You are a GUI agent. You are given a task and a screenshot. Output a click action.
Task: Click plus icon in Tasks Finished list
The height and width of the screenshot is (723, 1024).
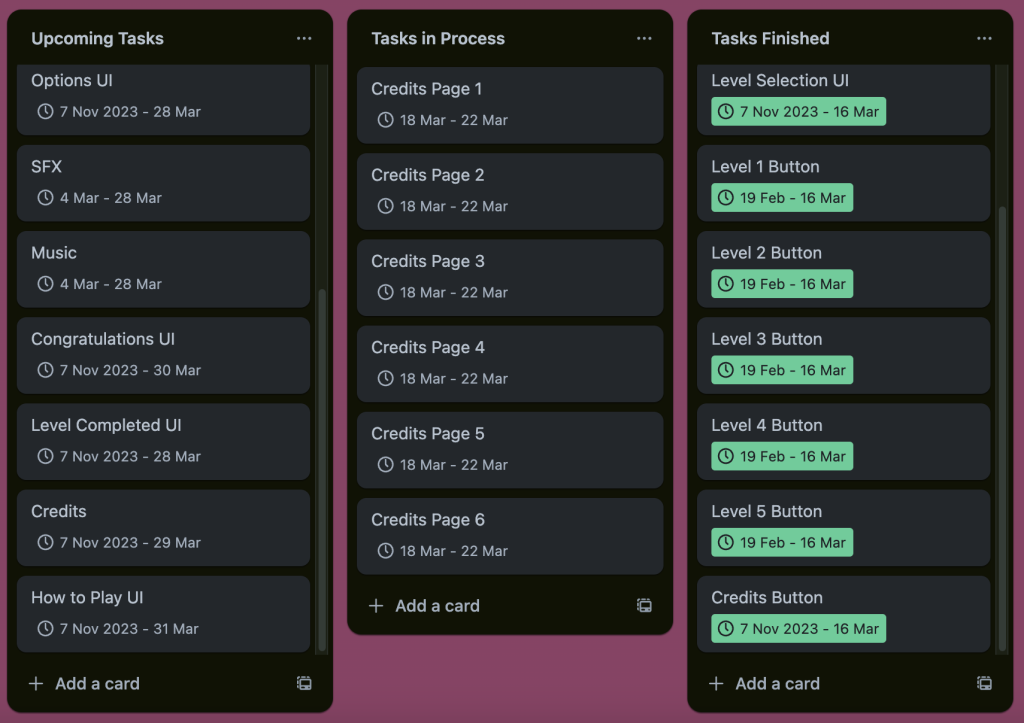716,684
